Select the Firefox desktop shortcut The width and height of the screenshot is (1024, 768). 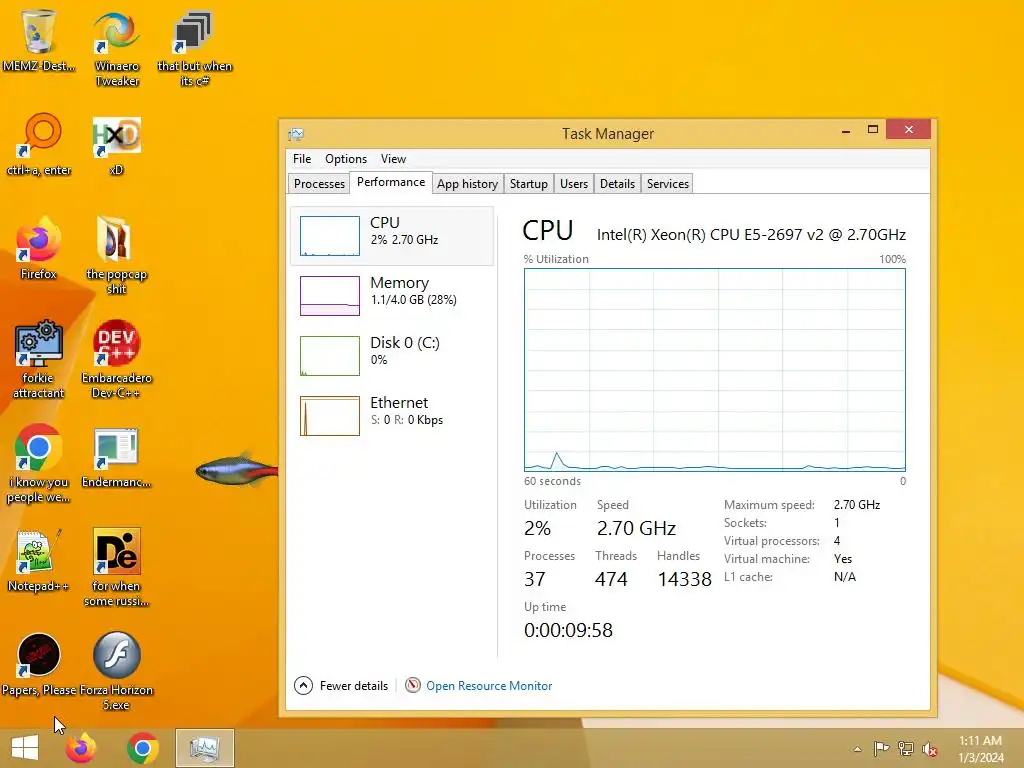pyautogui.click(x=39, y=248)
